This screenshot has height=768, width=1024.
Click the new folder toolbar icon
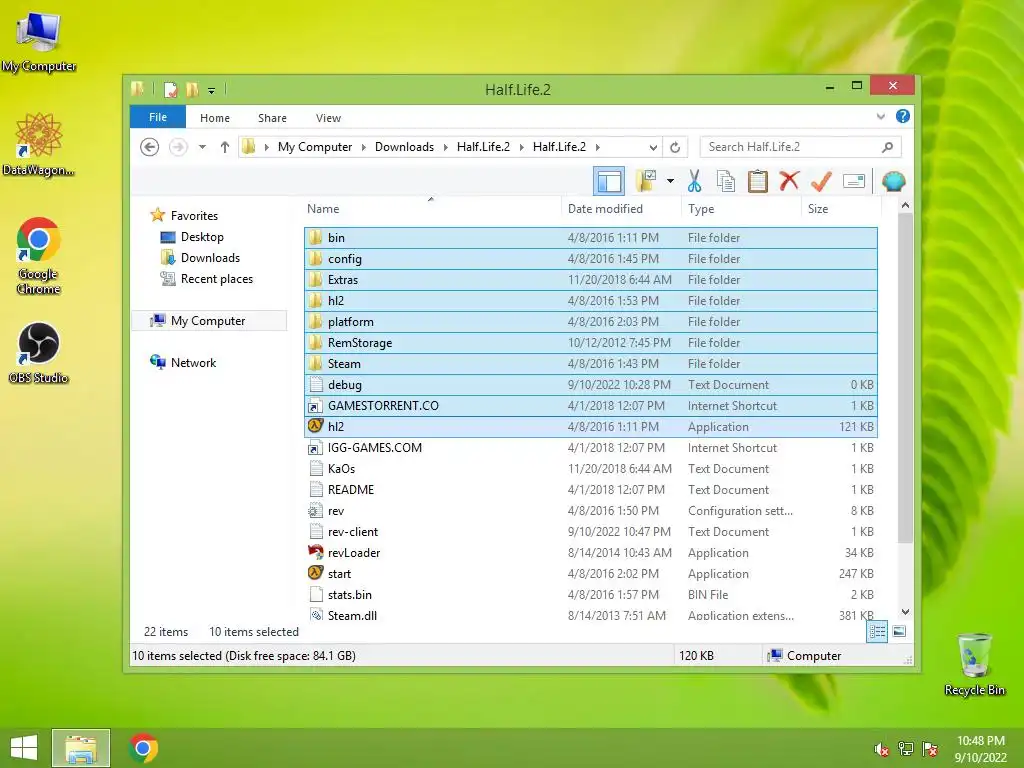pos(646,181)
